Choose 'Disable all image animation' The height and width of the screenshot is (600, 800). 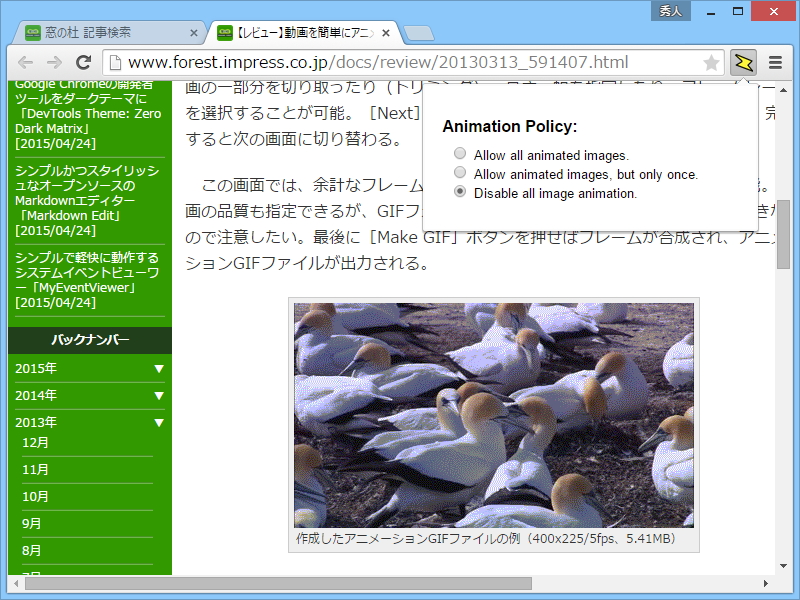459,191
